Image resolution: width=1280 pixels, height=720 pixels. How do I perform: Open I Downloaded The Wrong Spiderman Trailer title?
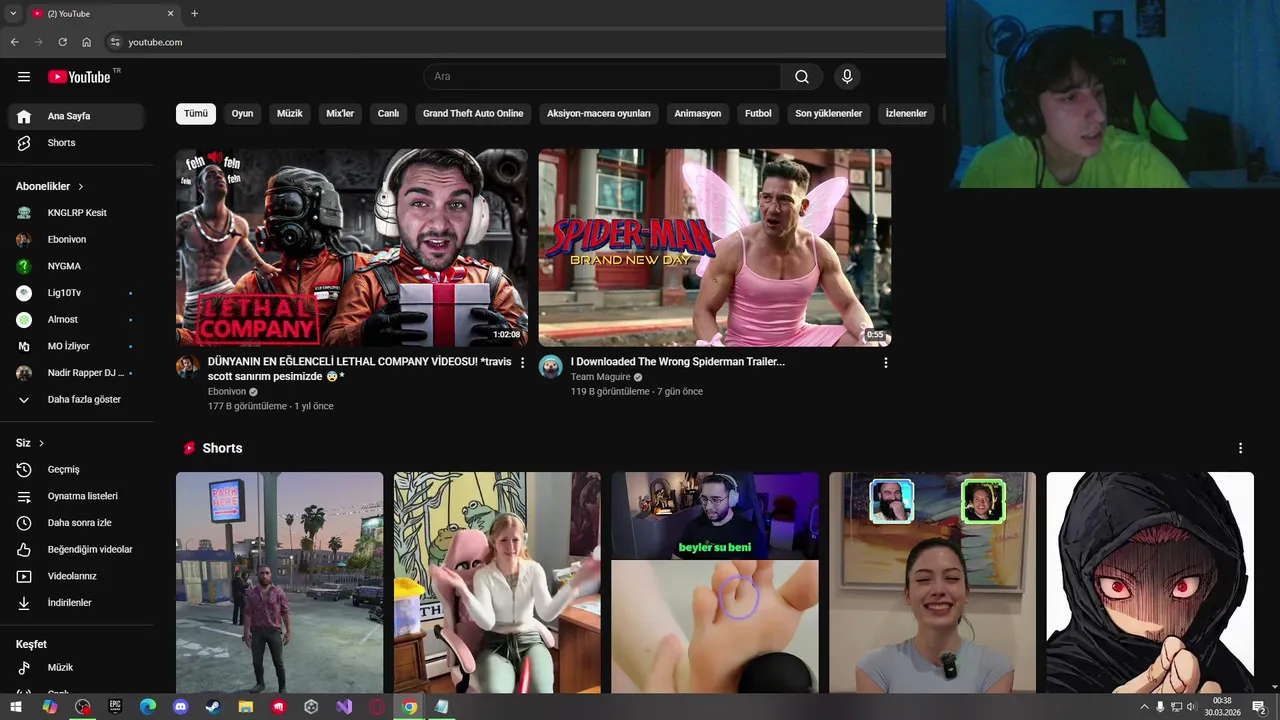pos(678,362)
